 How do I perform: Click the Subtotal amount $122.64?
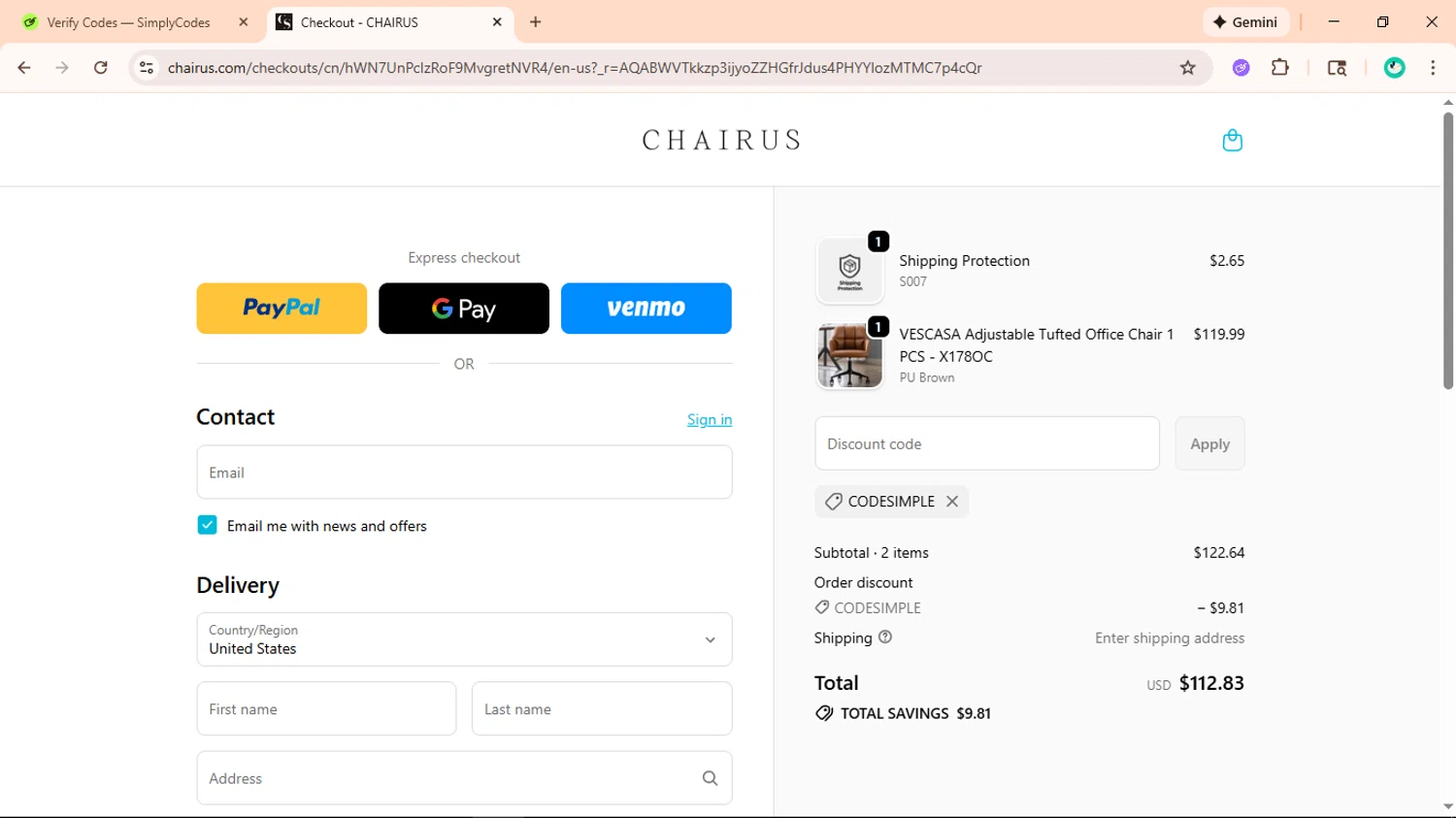coord(1219,552)
